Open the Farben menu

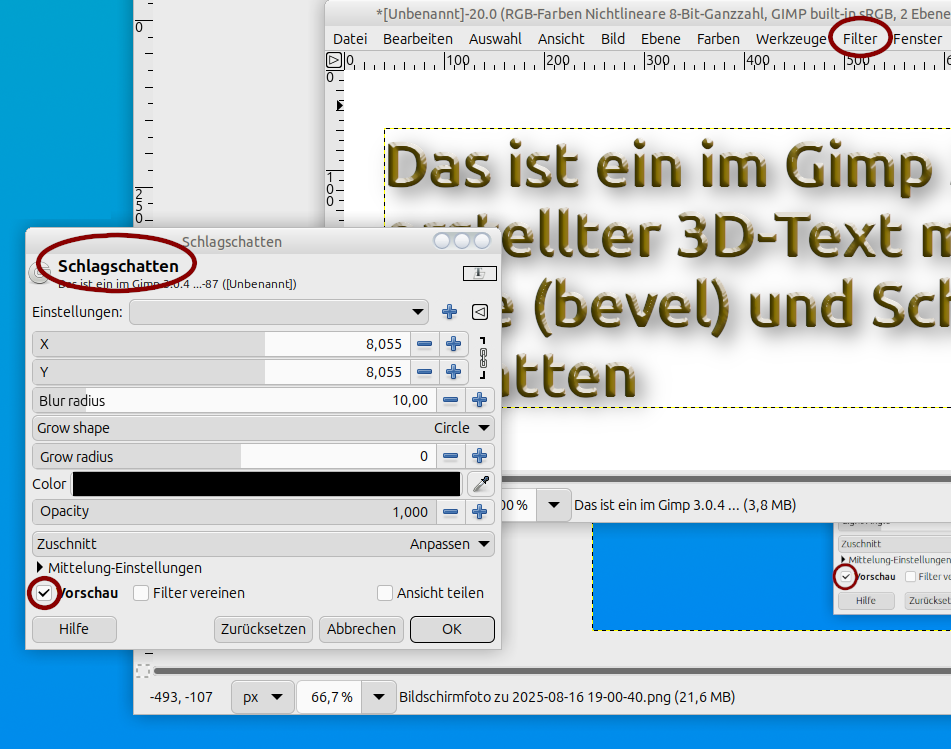(x=718, y=39)
